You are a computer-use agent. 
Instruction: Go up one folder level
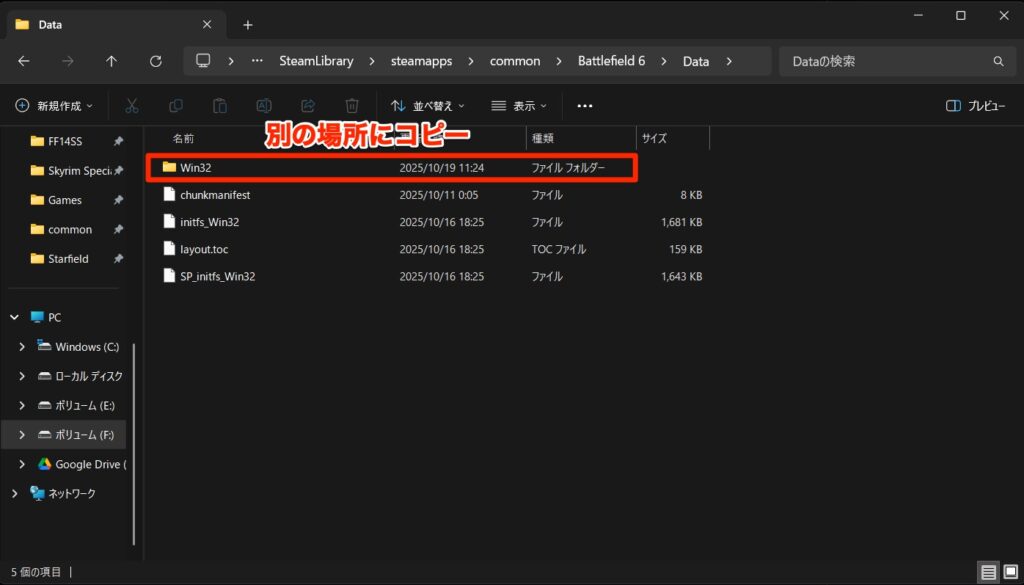111,61
